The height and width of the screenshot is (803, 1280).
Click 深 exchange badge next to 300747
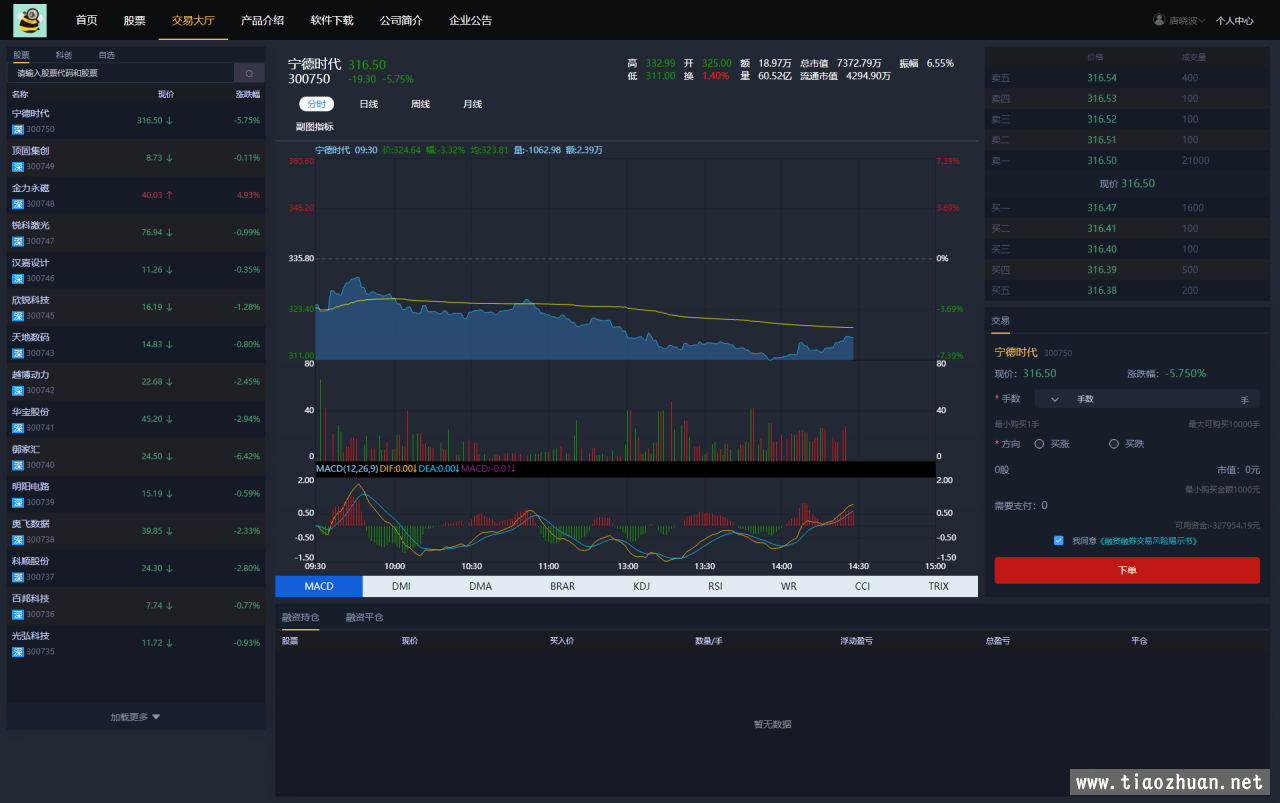coord(17,241)
